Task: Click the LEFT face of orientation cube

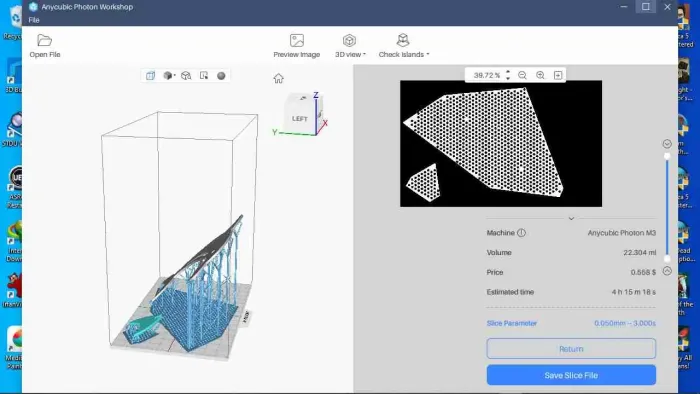Action: [300, 119]
